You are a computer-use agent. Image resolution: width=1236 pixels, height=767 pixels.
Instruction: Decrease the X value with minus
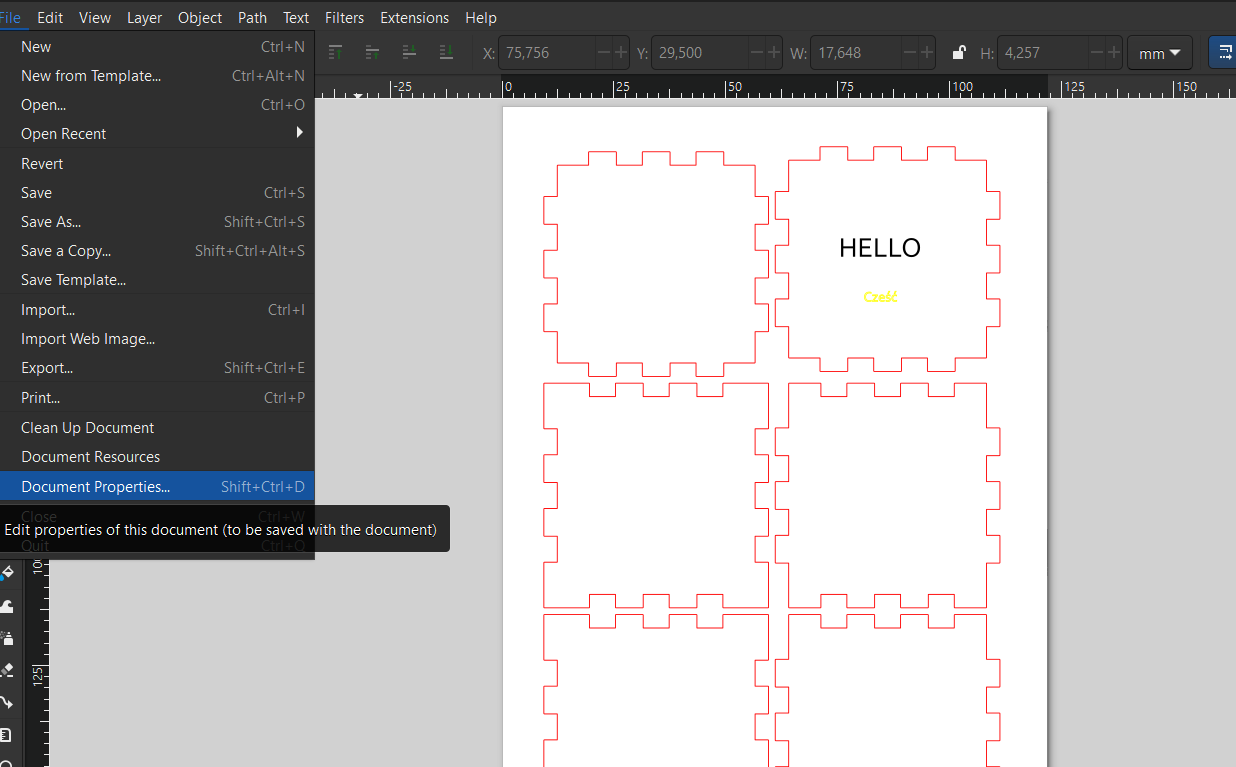tap(603, 53)
